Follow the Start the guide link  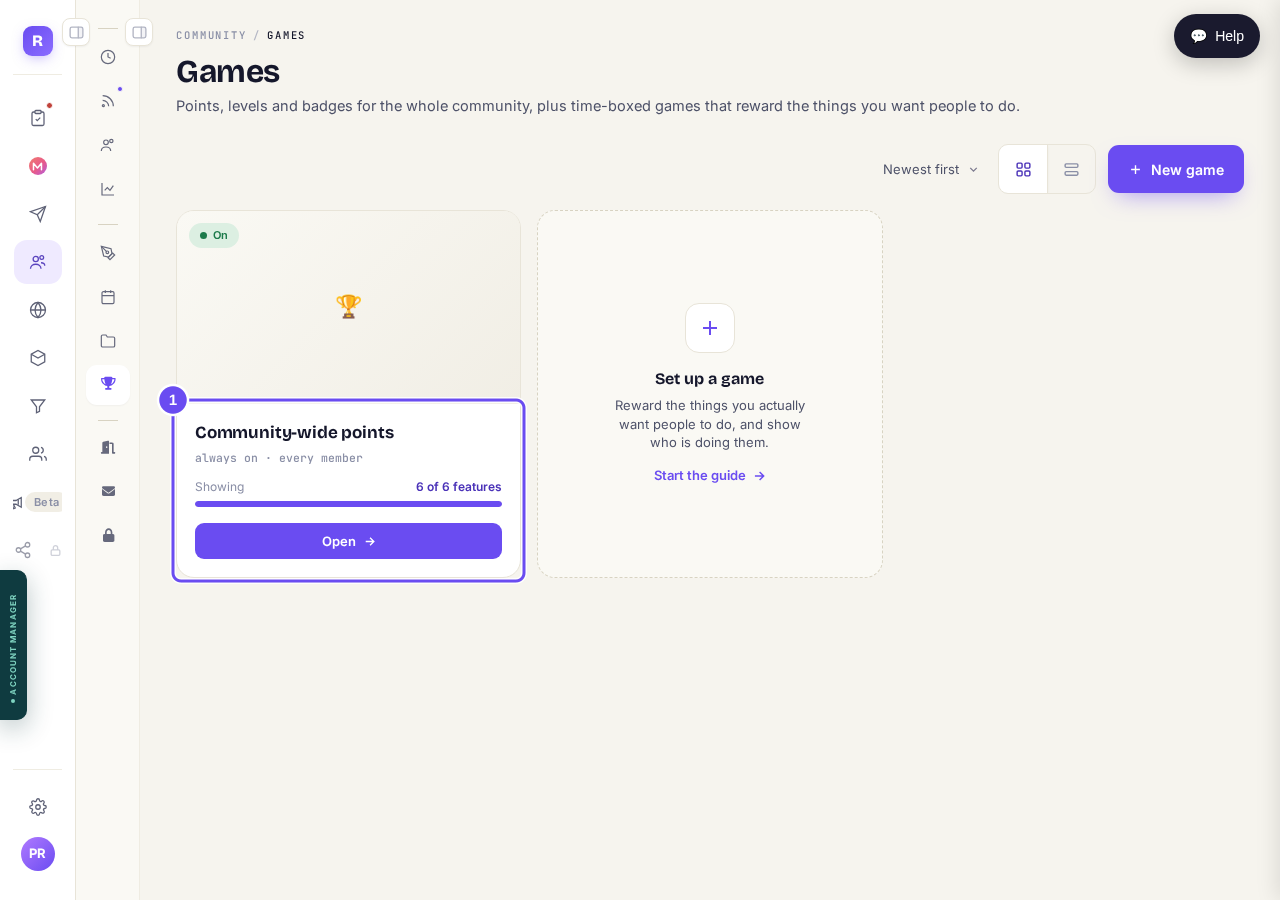[x=710, y=475]
